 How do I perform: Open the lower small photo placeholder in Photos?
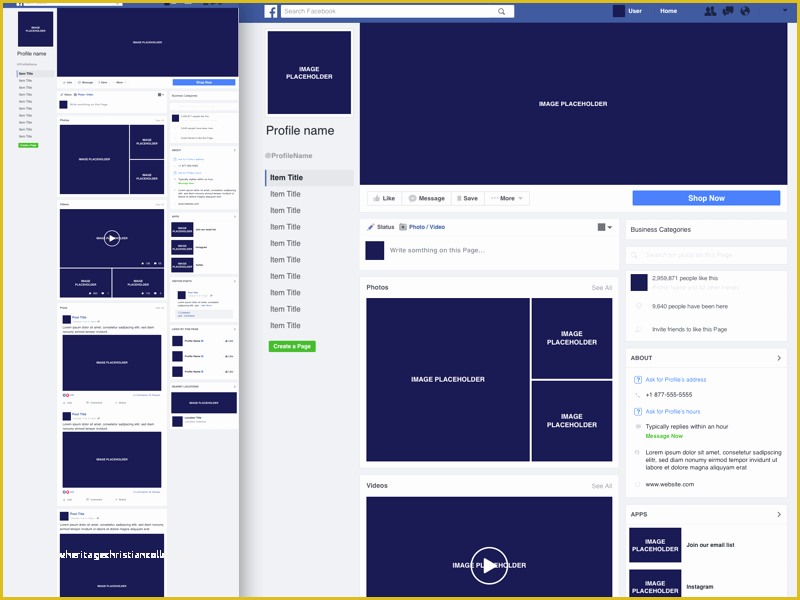coord(571,421)
